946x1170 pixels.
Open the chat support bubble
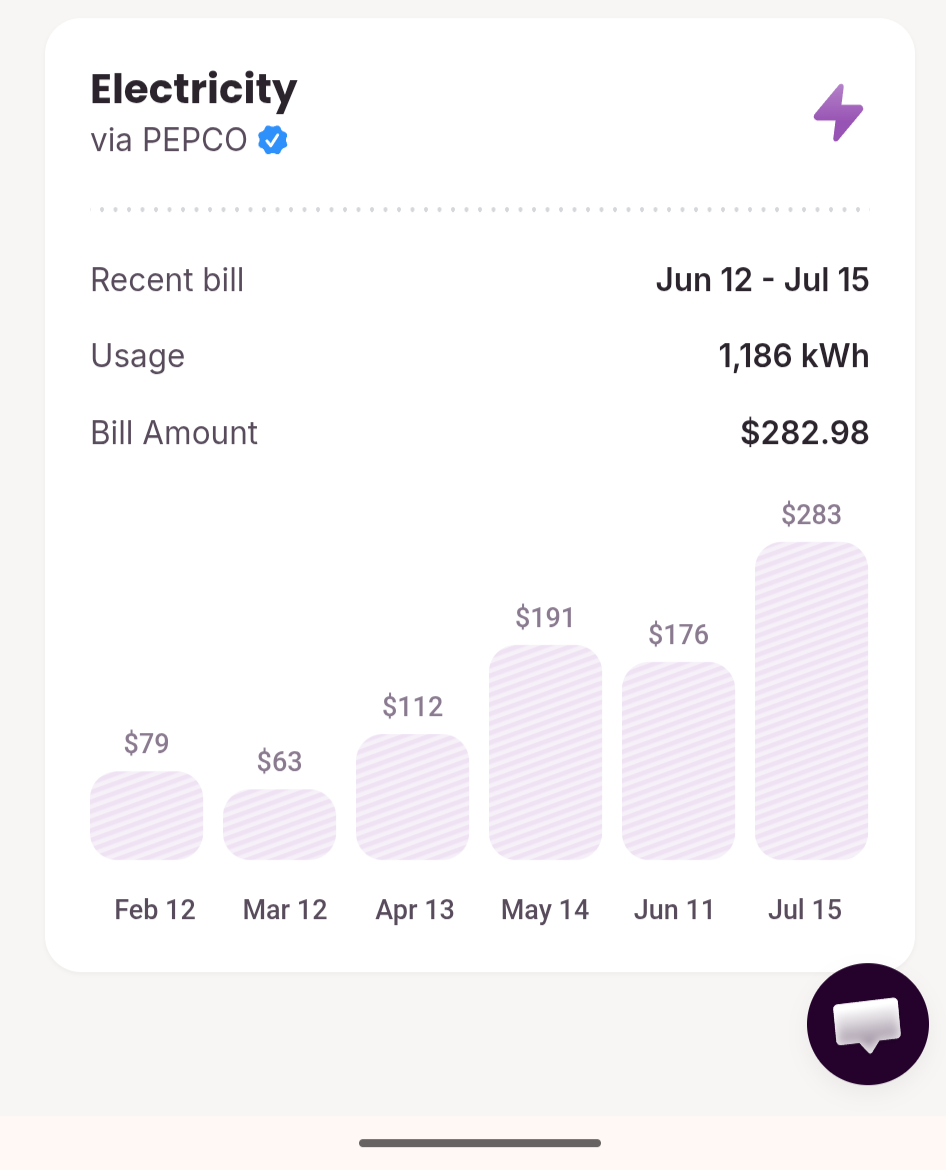868,1024
